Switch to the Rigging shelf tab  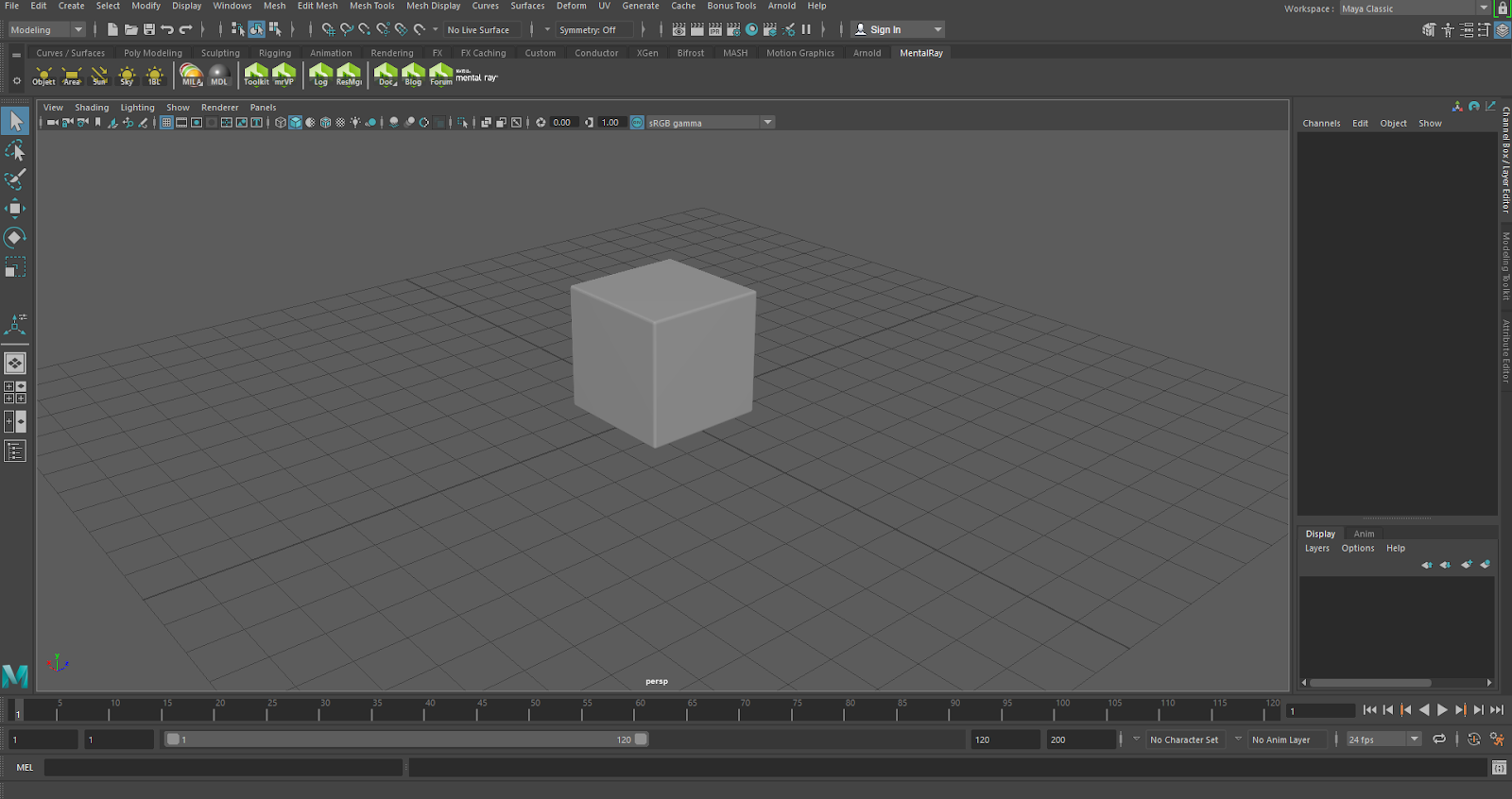point(275,53)
